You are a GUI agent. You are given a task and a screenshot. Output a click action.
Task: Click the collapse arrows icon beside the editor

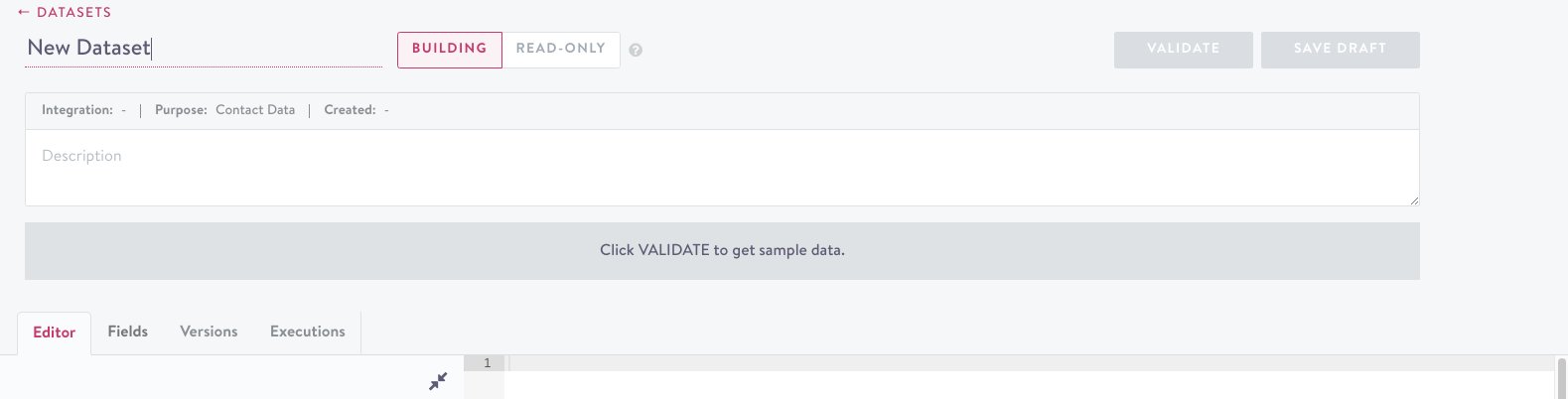point(438,381)
